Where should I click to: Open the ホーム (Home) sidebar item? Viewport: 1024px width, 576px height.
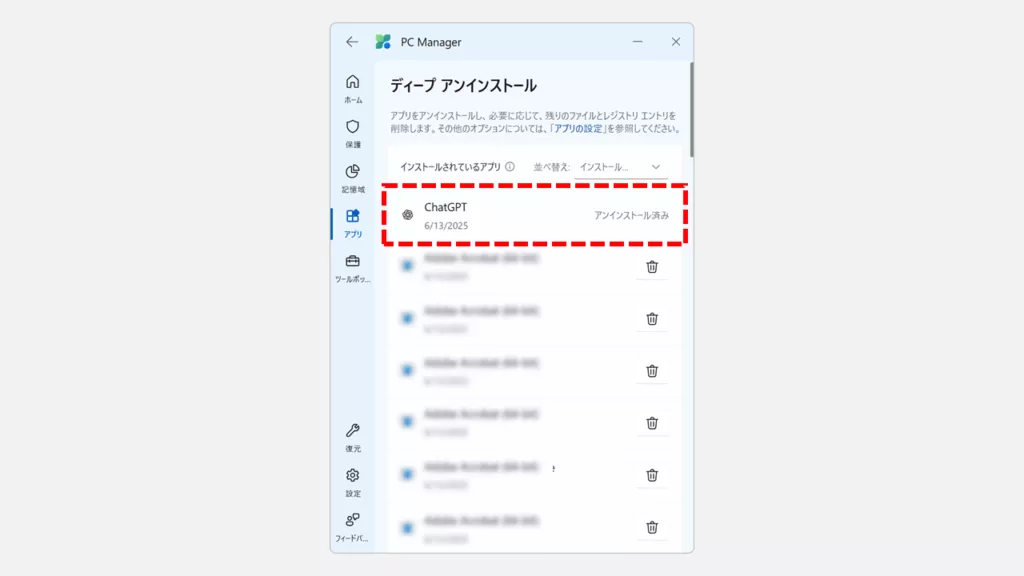click(353, 89)
